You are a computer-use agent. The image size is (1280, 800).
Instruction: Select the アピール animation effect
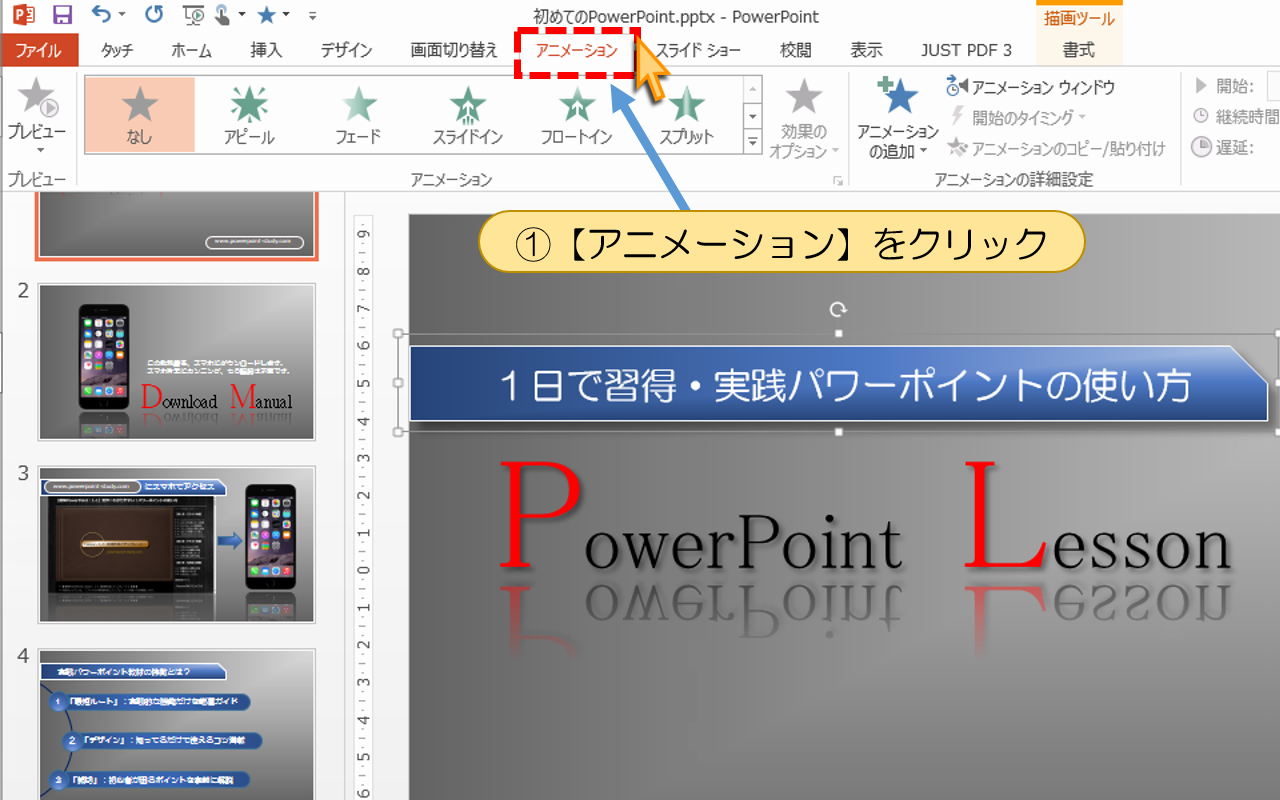(249, 115)
